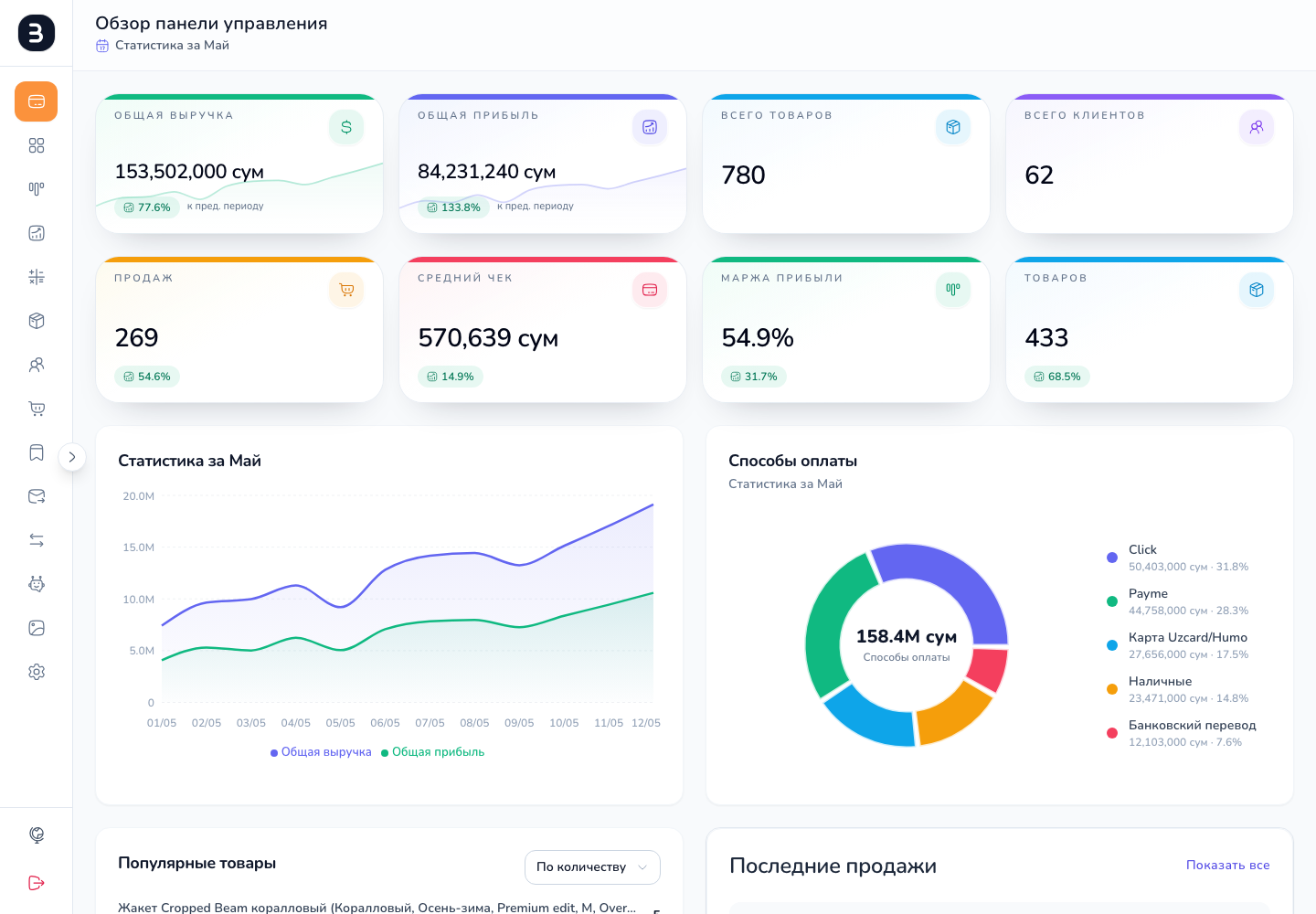Image resolution: width=1316 pixels, height=914 pixels.
Task: Click the box icon on Всего товаров card
Action: point(953,127)
